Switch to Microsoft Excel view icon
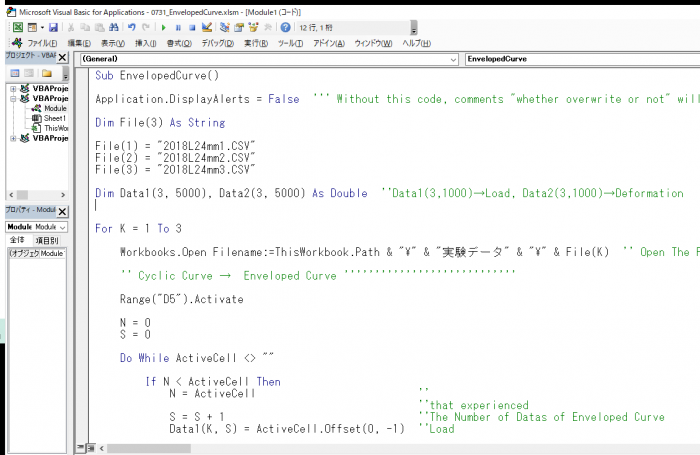The image size is (700, 455). click(x=18, y=28)
